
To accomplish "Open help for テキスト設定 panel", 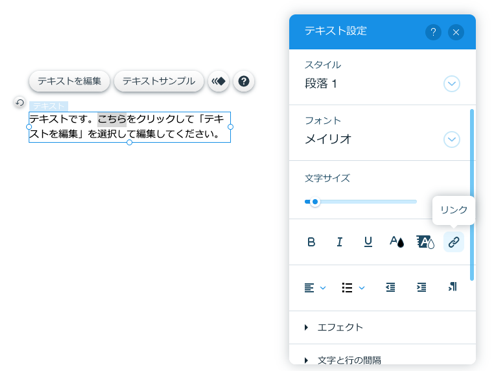I will point(433,32).
